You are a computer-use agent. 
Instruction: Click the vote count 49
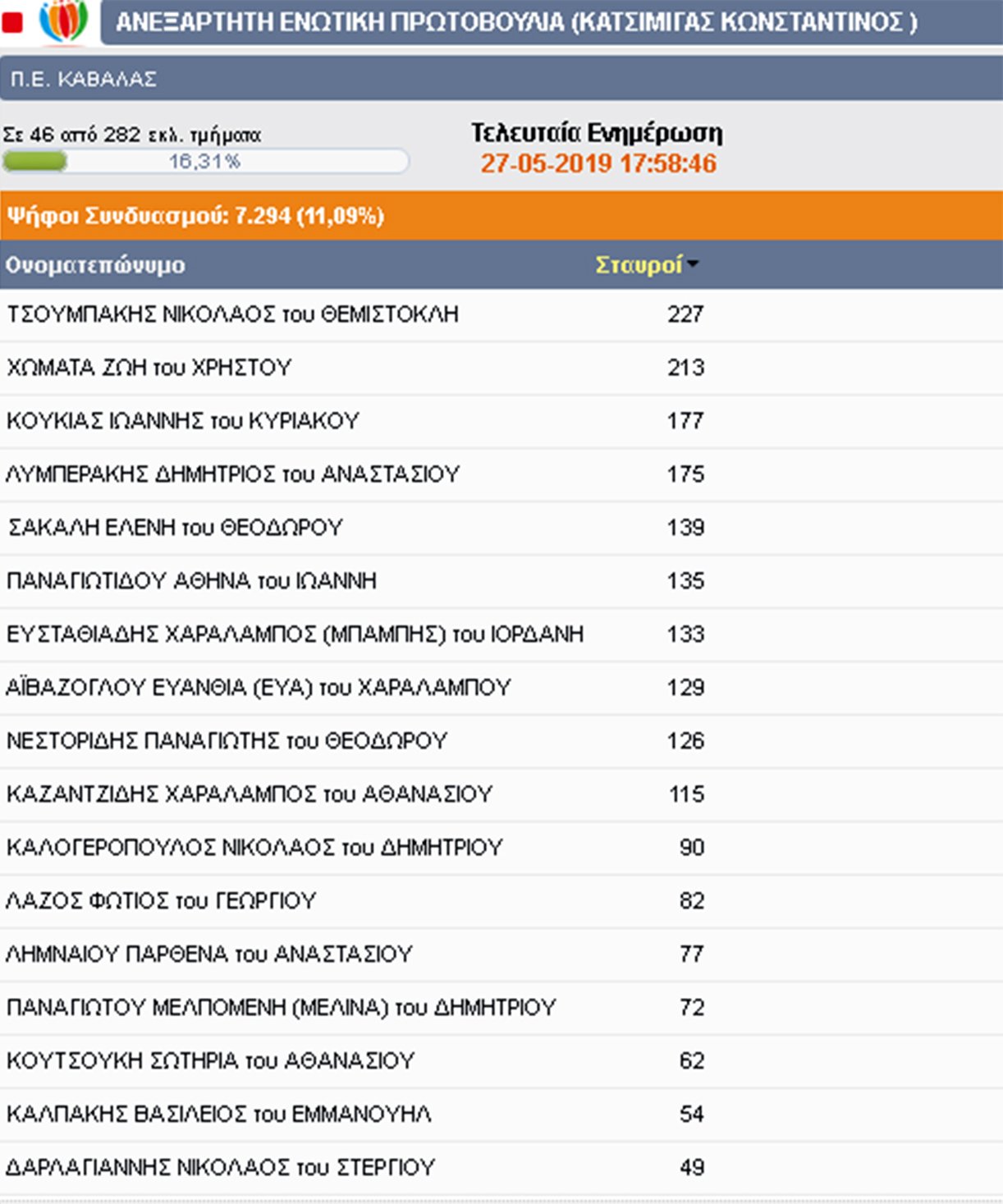pyautogui.click(x=692, y=1168)
